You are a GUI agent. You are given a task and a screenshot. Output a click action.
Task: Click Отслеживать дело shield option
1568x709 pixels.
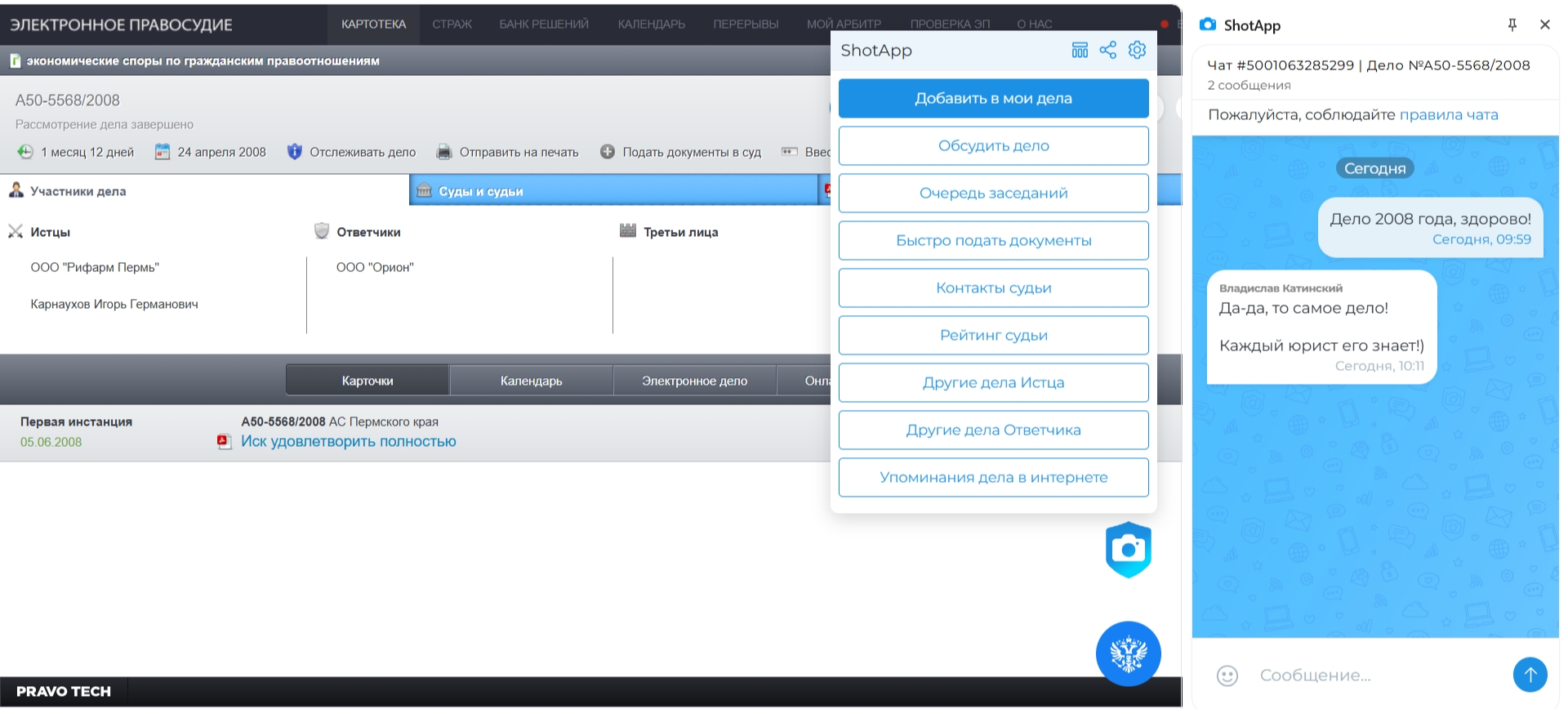pyautogui.click(x=352, y=152)
